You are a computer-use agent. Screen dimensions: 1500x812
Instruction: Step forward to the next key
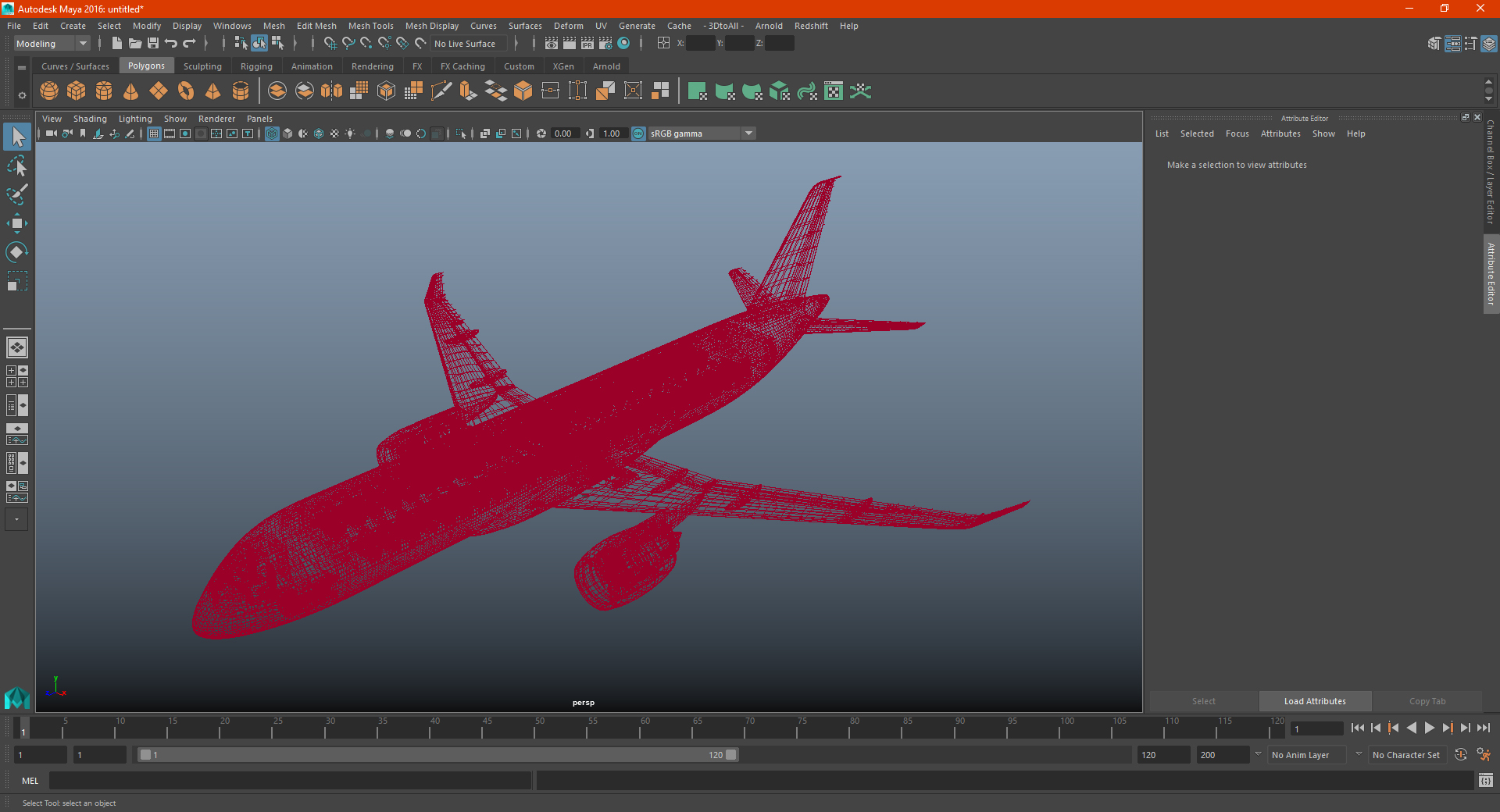1448,728
